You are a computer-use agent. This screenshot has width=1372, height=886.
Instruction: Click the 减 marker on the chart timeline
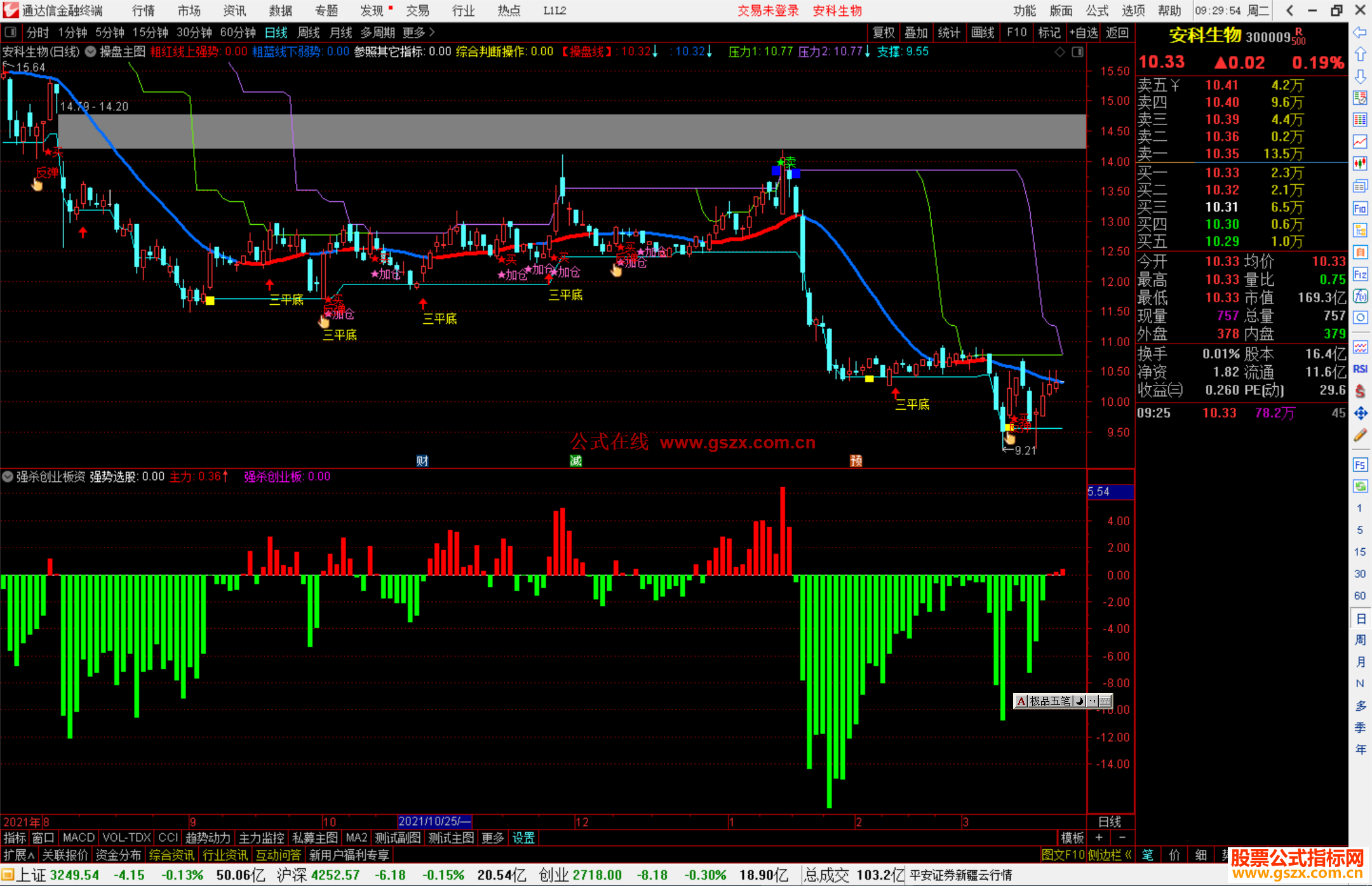[575, 461]
